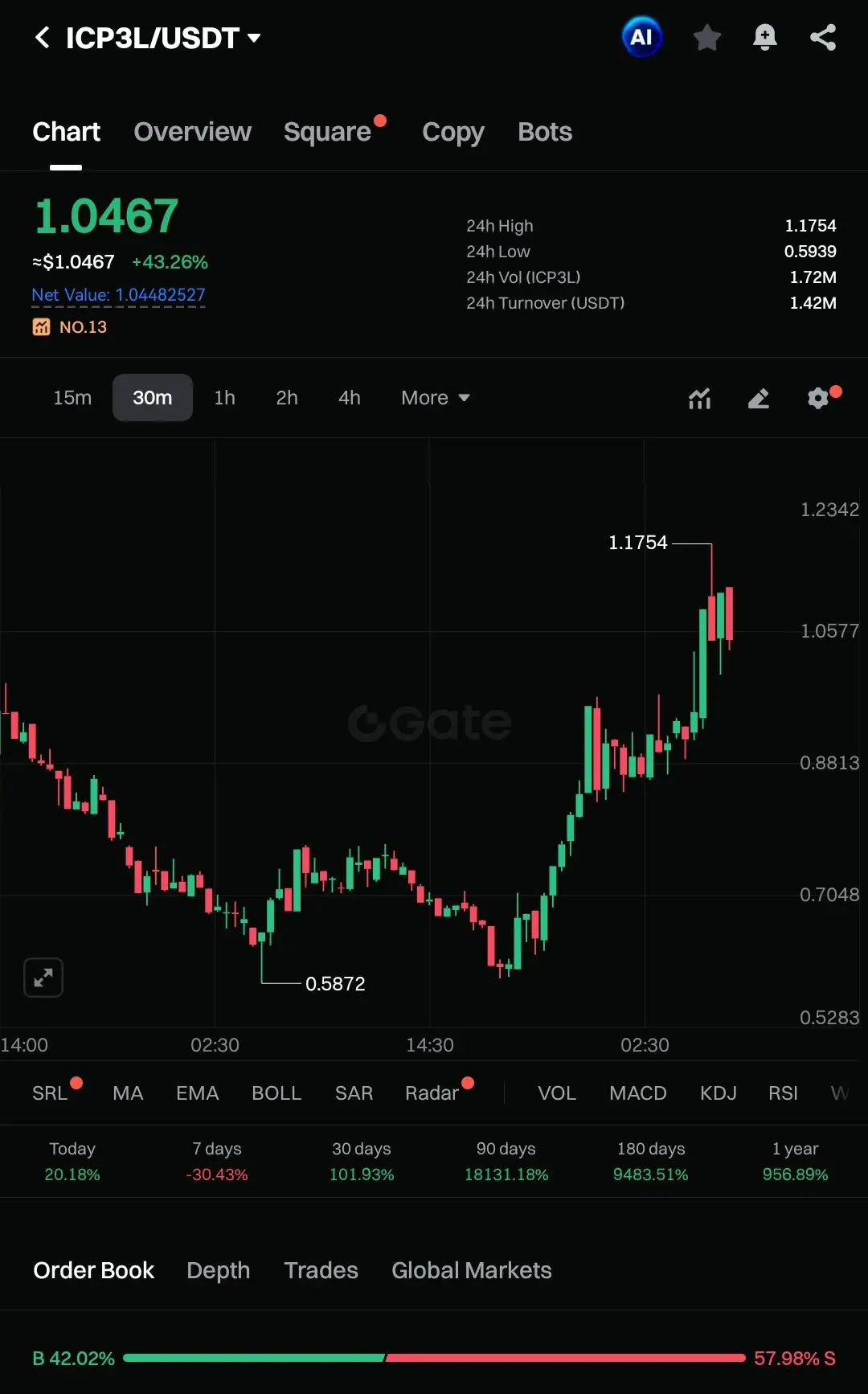Open the Bots tab
The image size is (868, 1394).
pos(545,132)
